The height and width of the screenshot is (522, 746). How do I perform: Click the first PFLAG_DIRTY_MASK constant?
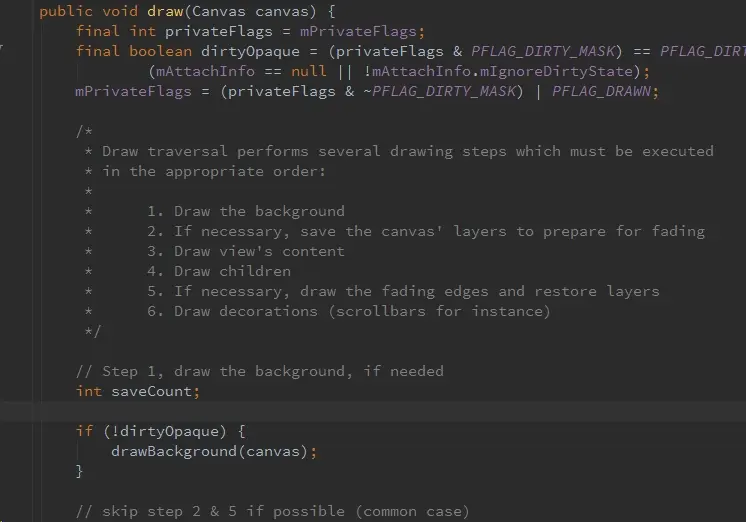click(x=543, y=51)
